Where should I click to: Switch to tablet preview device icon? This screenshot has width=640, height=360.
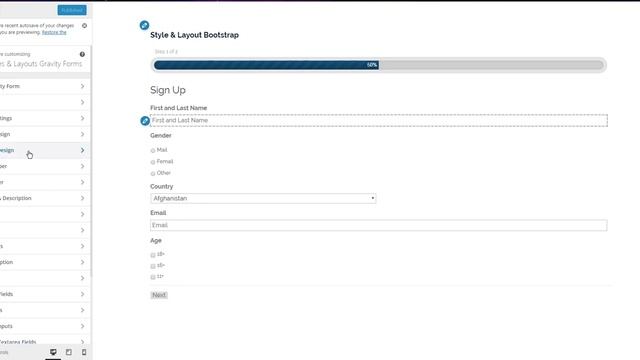(69, 352)
